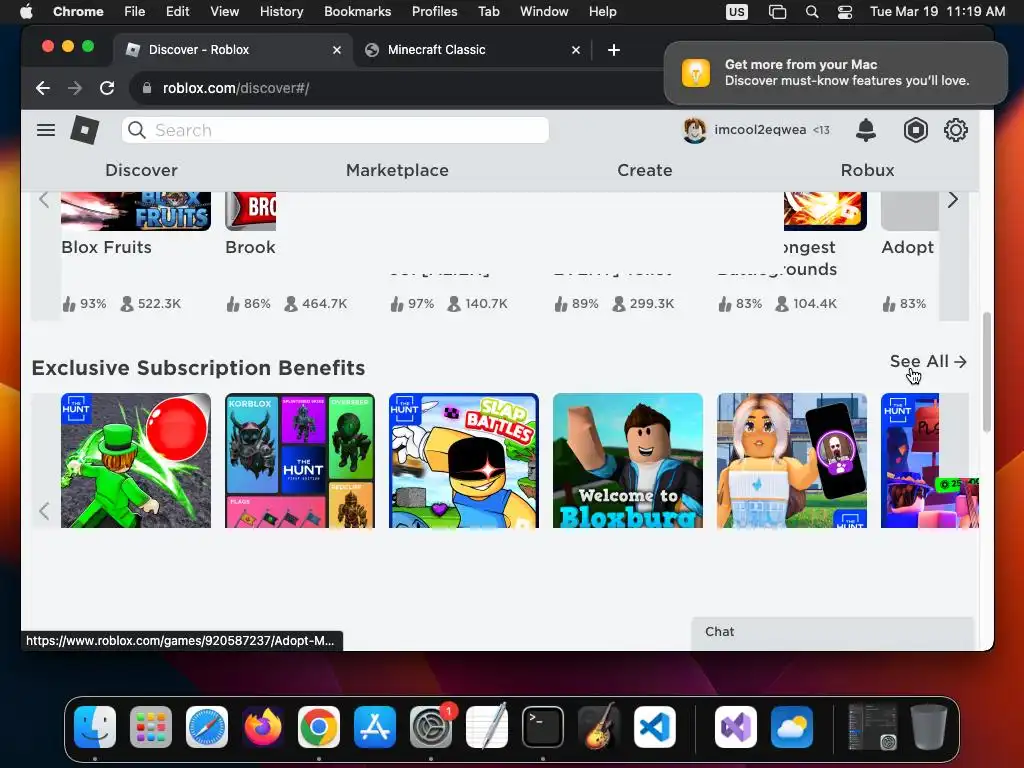Image resolution: width=1024 pixels, height=768 pixels.
Task: Click the browser forward arrow
Action: (75, 88)
